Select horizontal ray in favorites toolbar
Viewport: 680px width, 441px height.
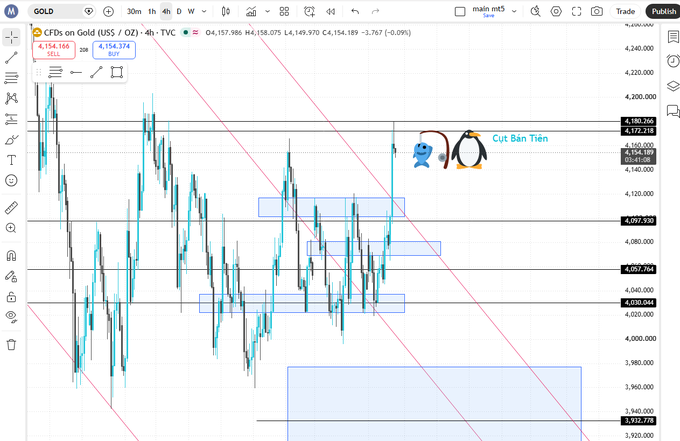76,72
